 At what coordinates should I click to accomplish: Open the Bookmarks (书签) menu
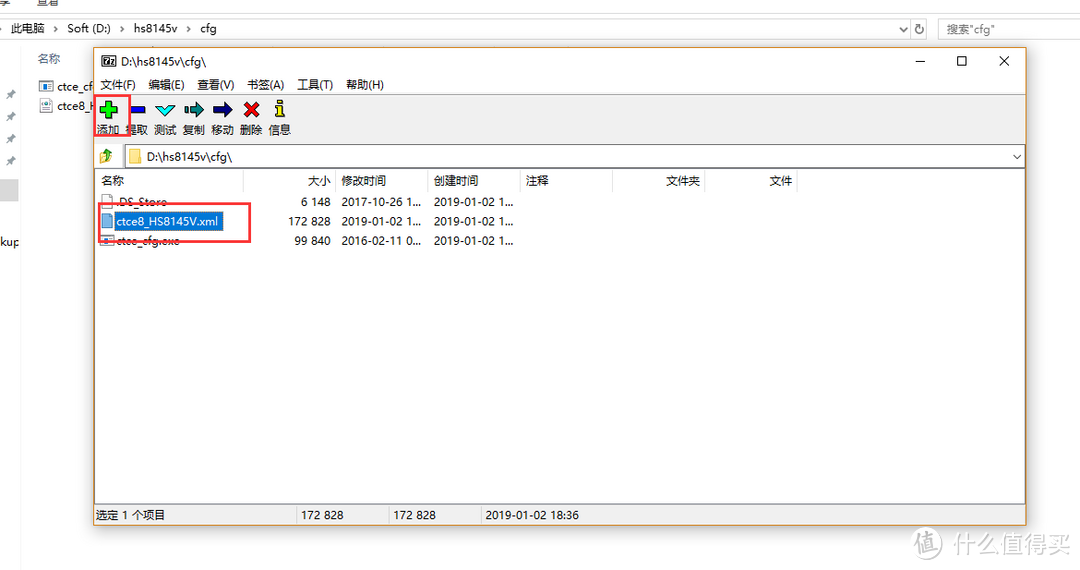coord(265,85)
